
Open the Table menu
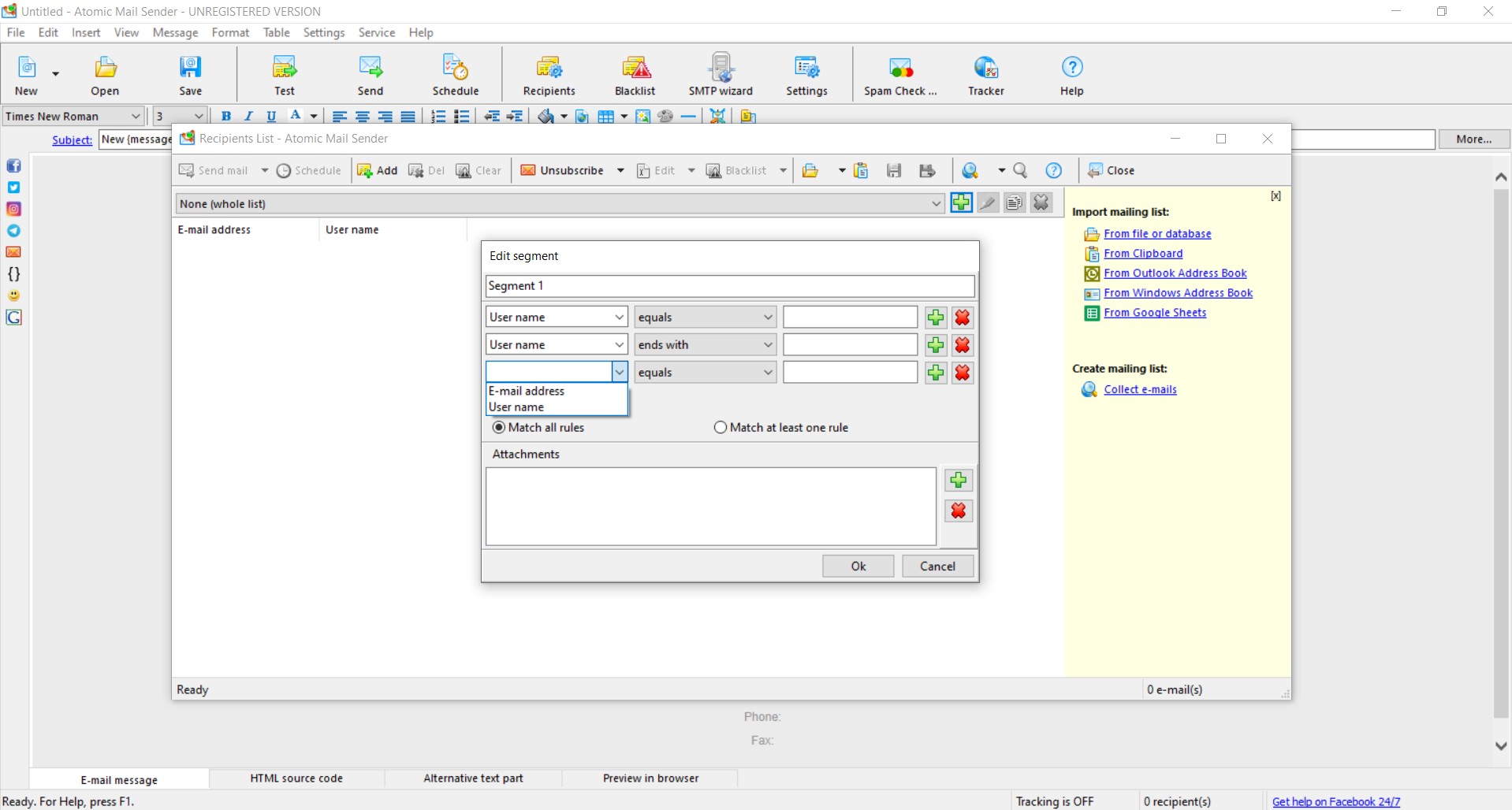[276, 32]
